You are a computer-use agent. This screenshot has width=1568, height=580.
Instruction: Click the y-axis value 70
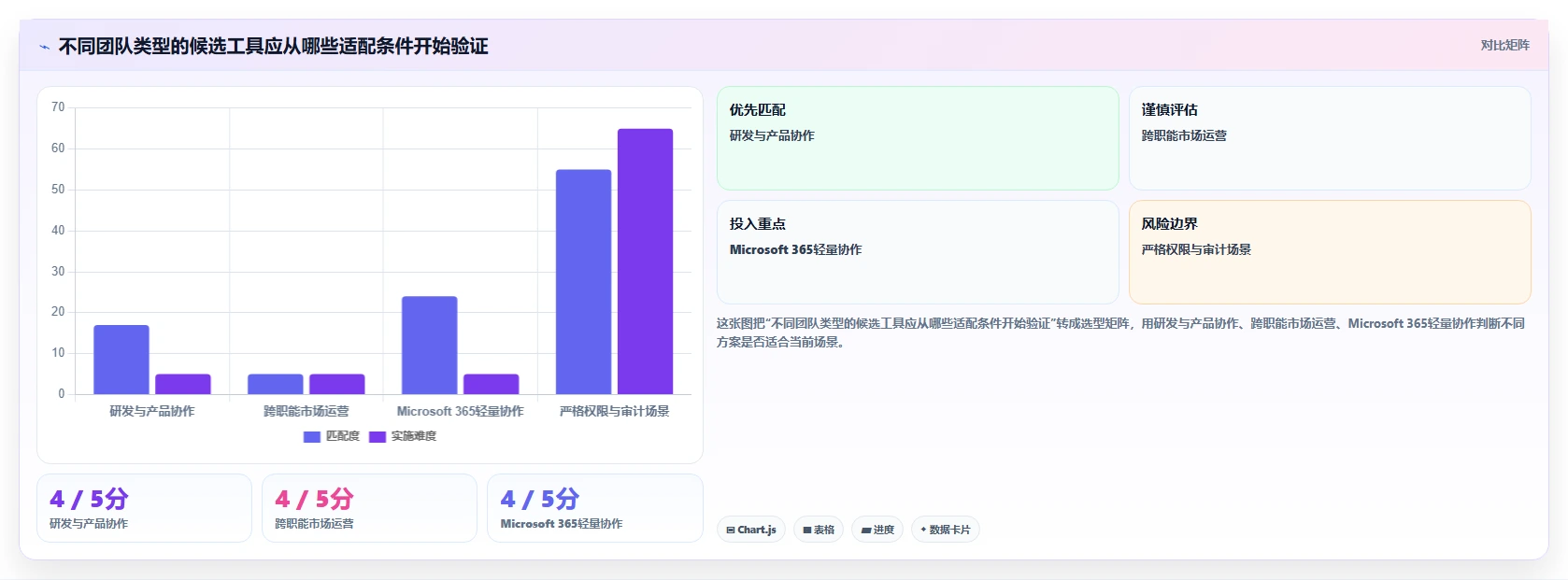58,107
